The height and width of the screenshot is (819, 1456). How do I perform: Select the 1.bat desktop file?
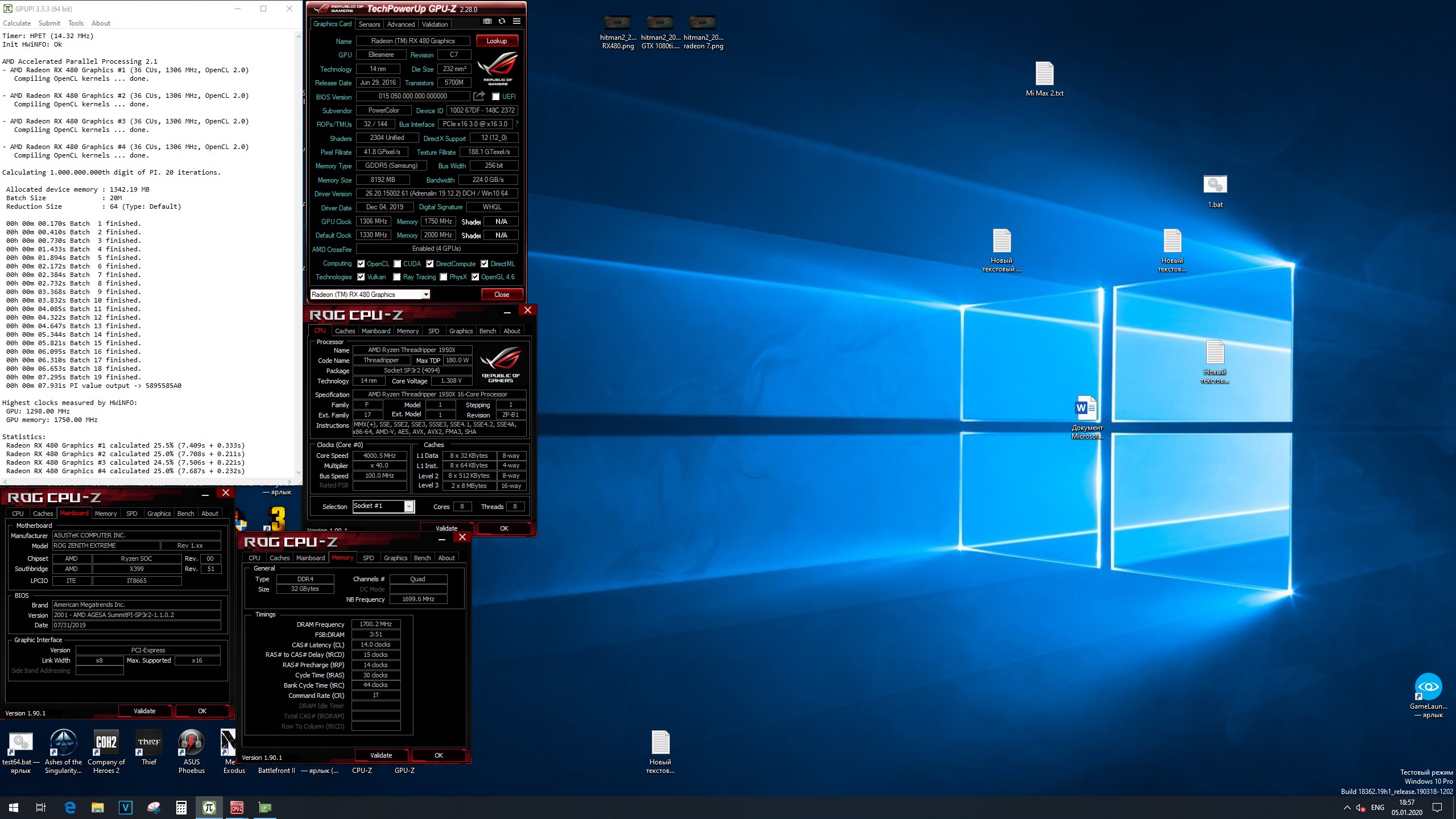click(1215, 192)
